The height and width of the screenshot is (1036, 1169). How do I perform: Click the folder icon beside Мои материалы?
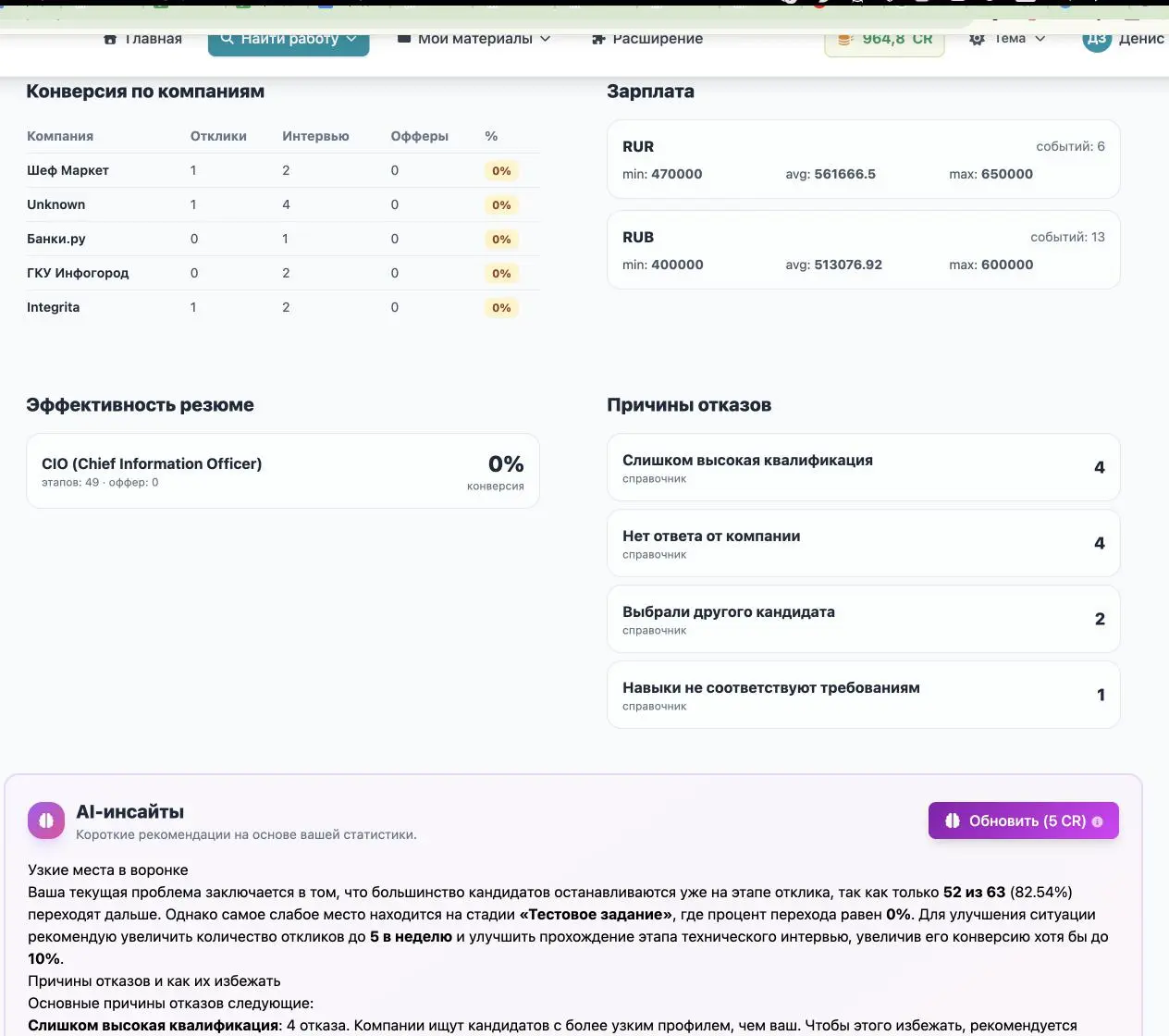point(402,38)
